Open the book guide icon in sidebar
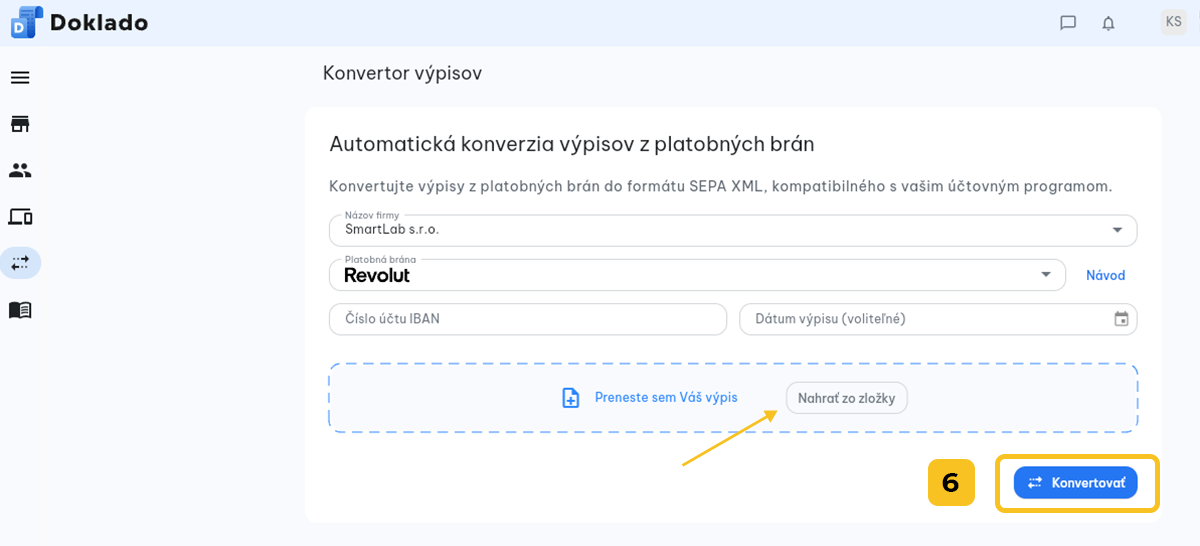Screen dimensions: 1200x546 point(20,310)
